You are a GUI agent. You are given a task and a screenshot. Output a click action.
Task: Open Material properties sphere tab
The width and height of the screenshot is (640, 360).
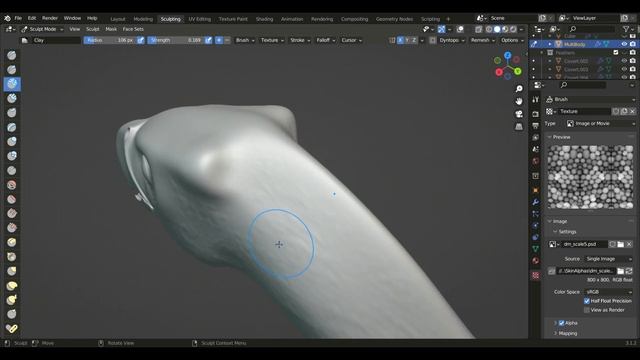(x=536, y=260)
